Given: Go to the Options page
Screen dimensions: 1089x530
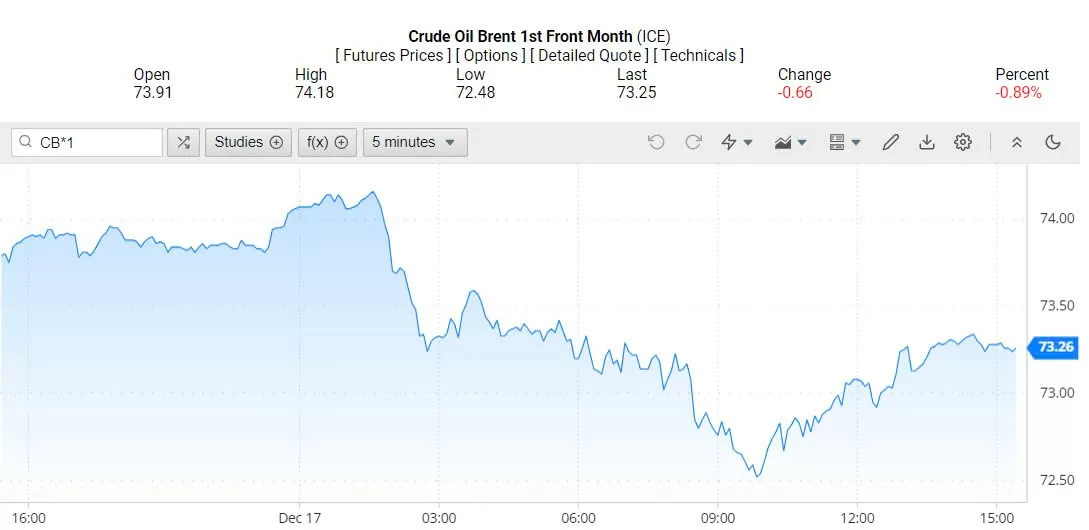Looking at the screenshot, I should click(x=491, y=56).
